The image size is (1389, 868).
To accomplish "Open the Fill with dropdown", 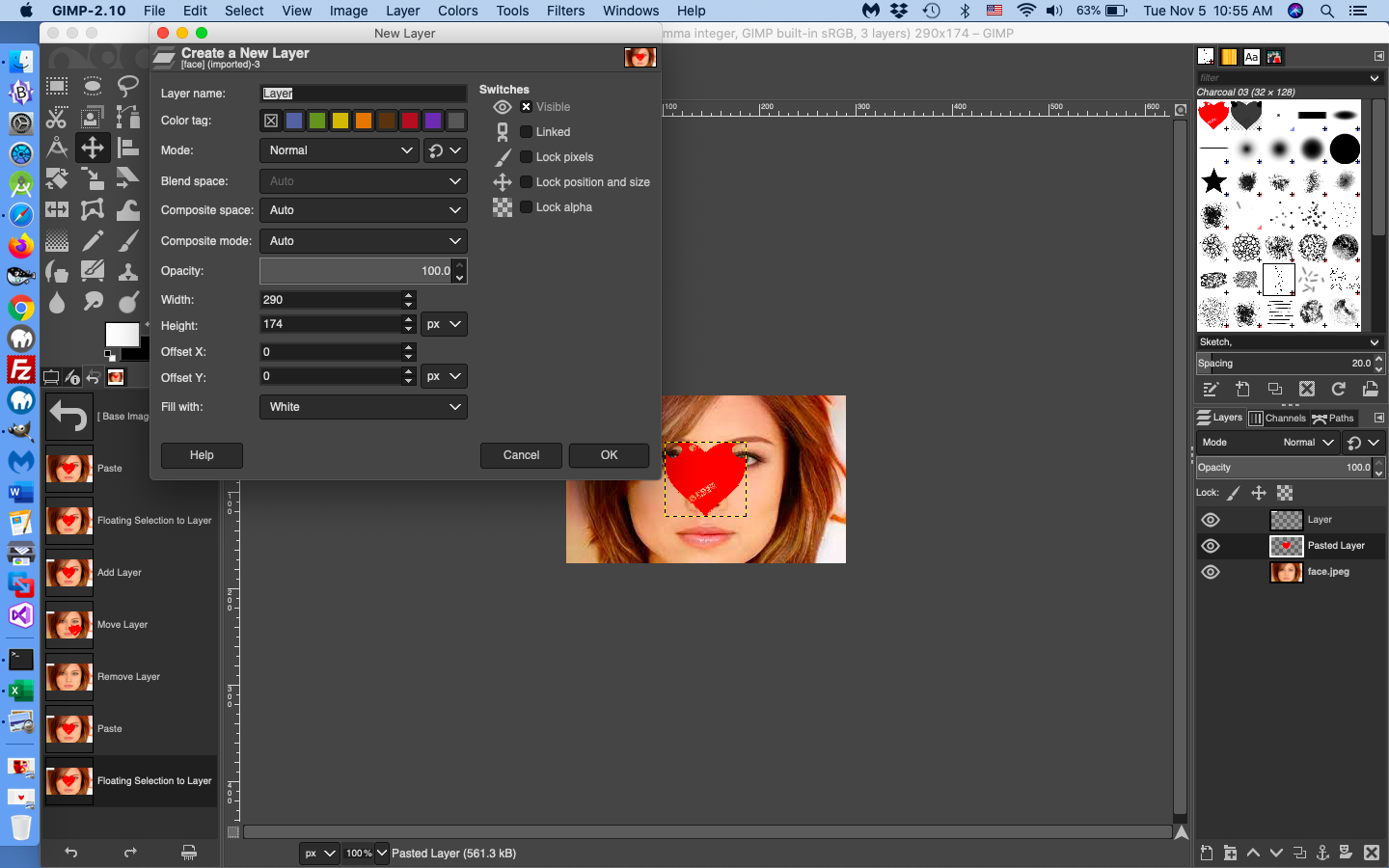I will [x=363, y=407].
